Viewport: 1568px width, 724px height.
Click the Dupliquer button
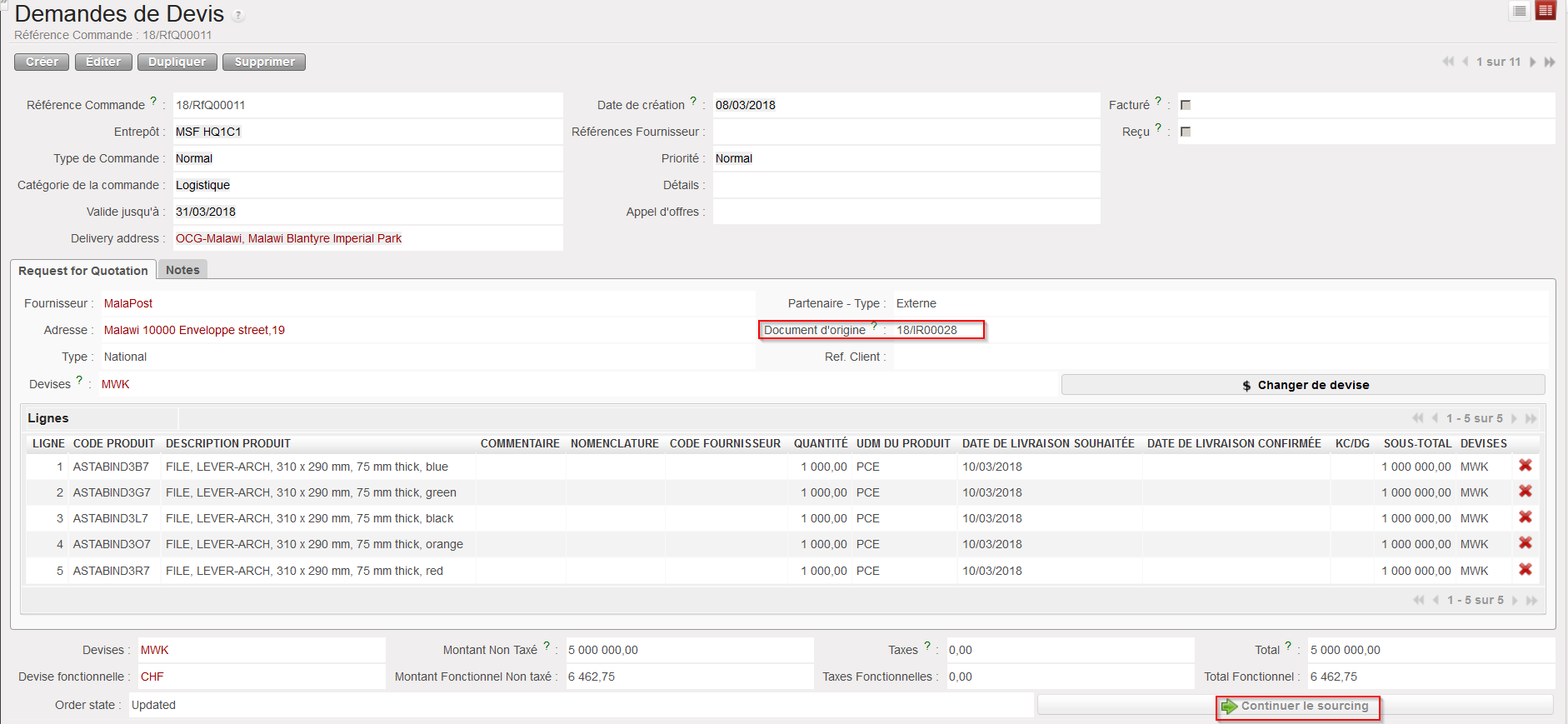coord(177,62)
